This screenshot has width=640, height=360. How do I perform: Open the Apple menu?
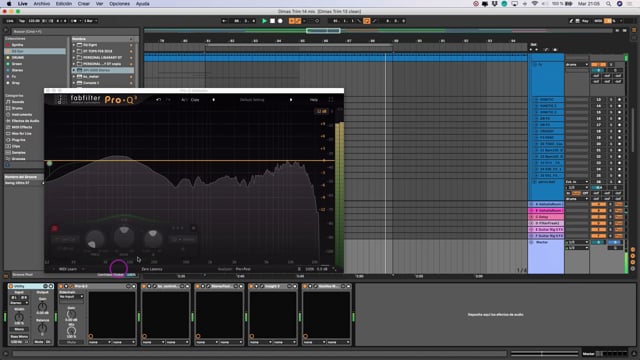[9, 4]
